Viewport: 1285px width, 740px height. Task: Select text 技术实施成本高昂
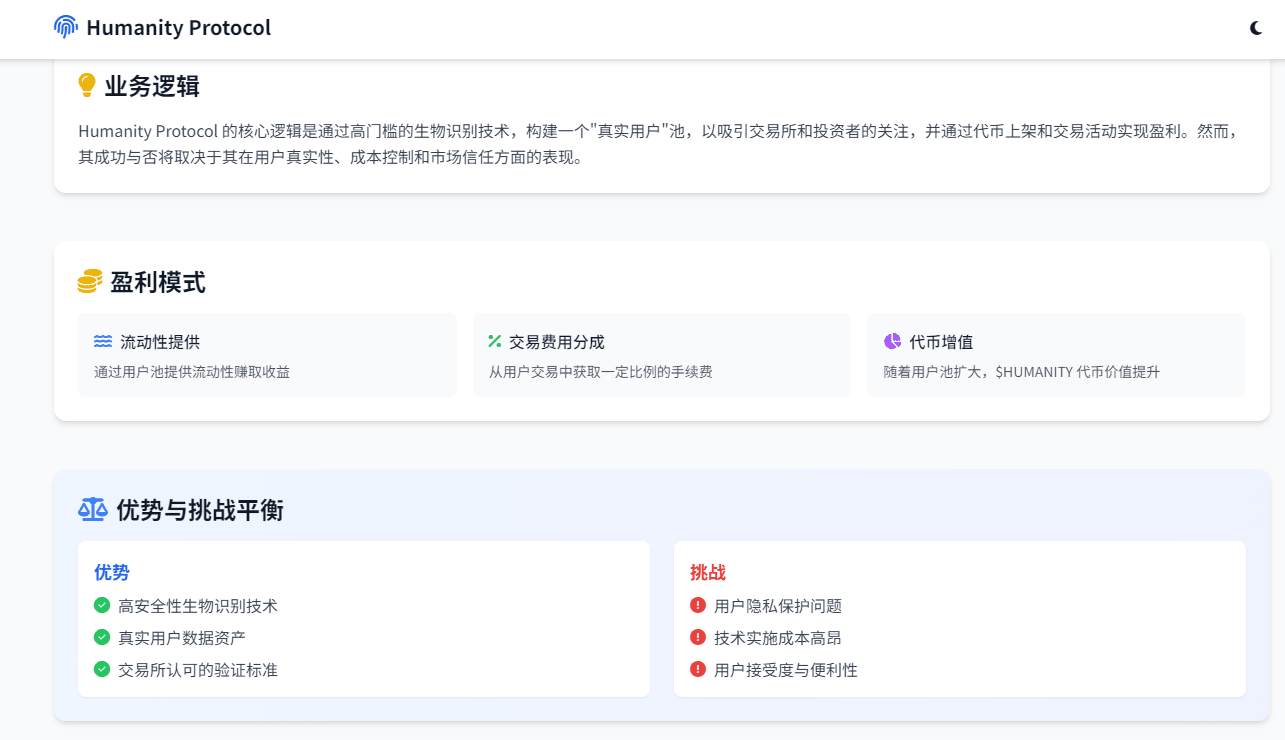pos(778,638)
